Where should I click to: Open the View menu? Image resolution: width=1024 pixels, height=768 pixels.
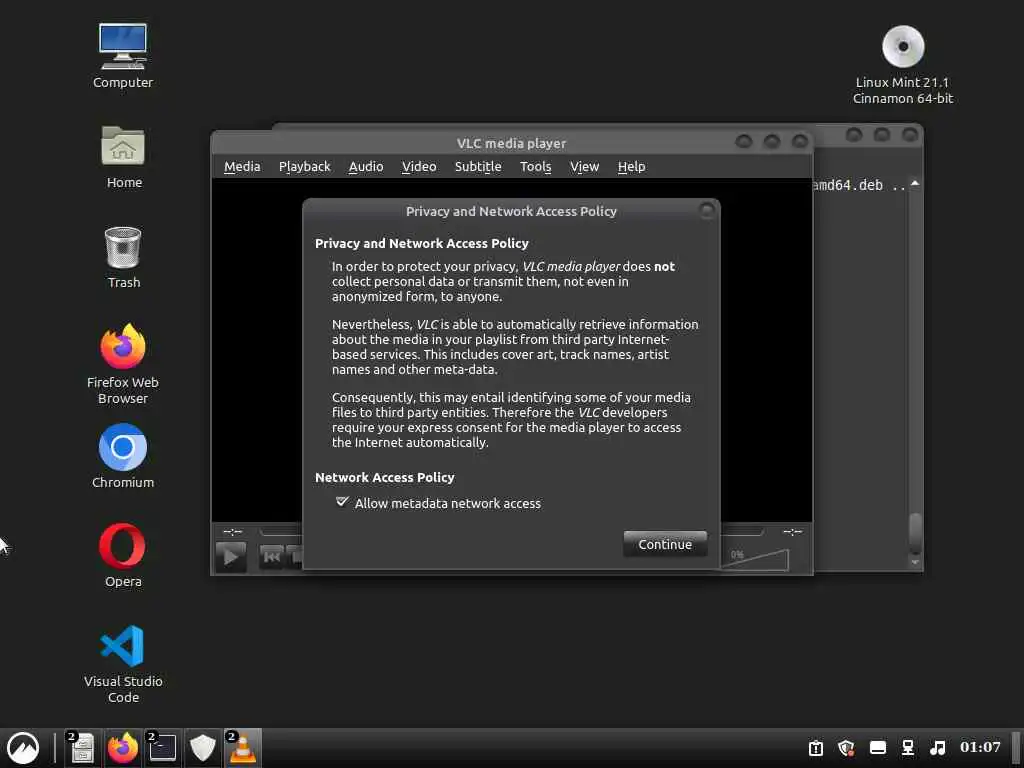point(584,167)
